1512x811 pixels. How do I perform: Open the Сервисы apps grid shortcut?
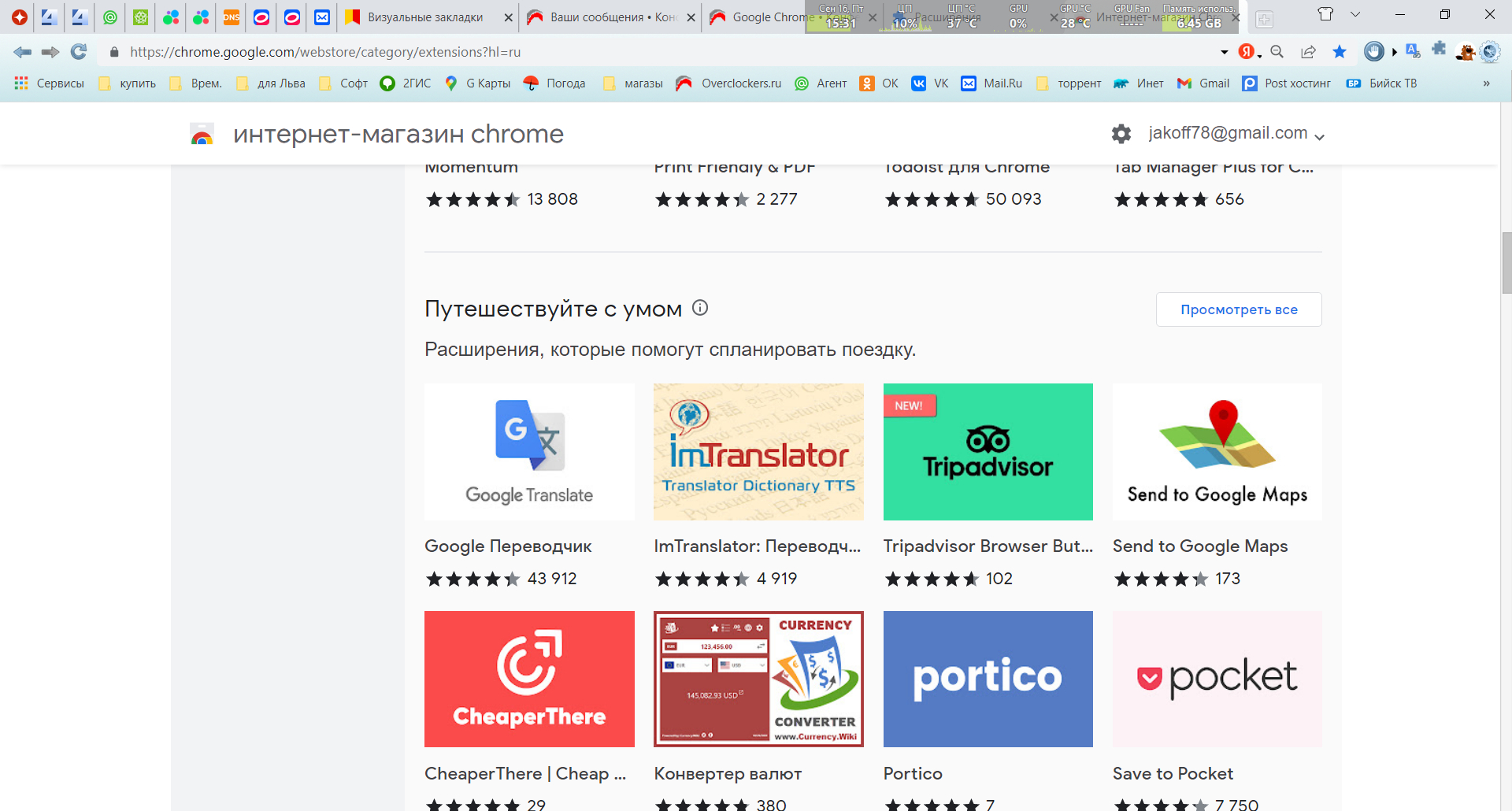pos(49,83)
